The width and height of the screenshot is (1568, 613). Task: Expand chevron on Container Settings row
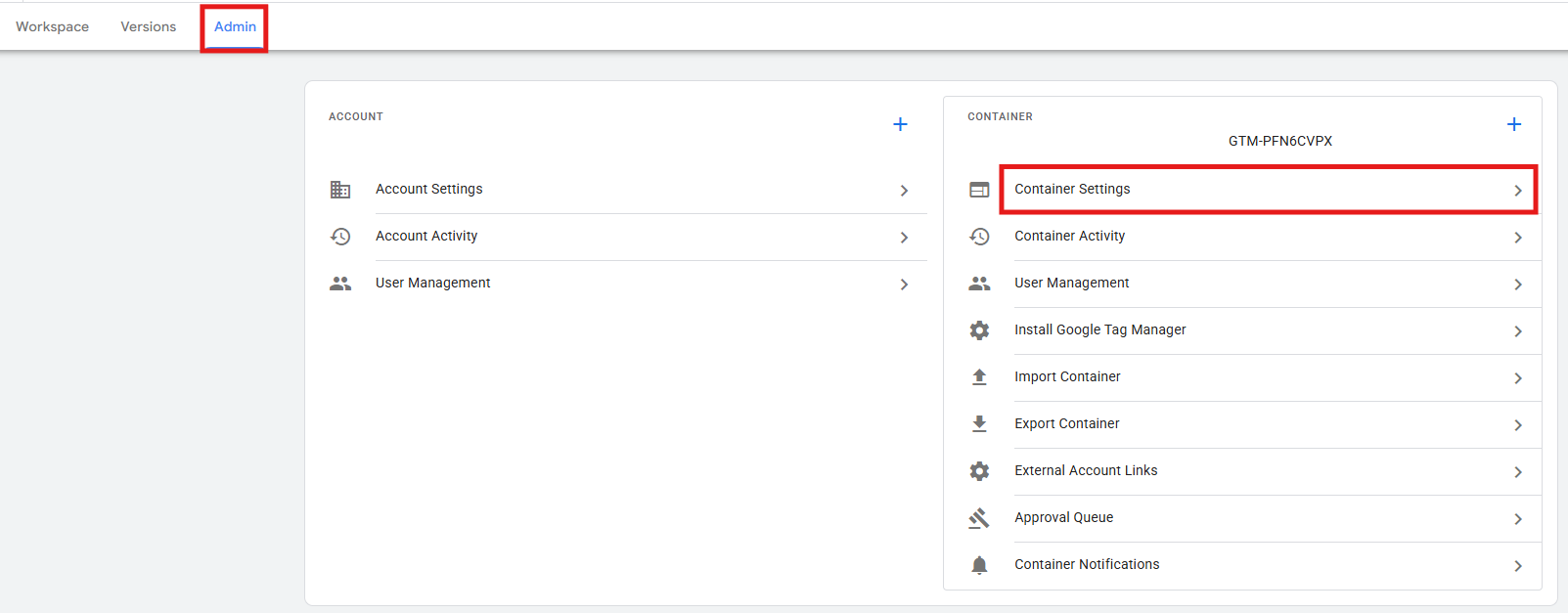click(x=1518, y=191)
